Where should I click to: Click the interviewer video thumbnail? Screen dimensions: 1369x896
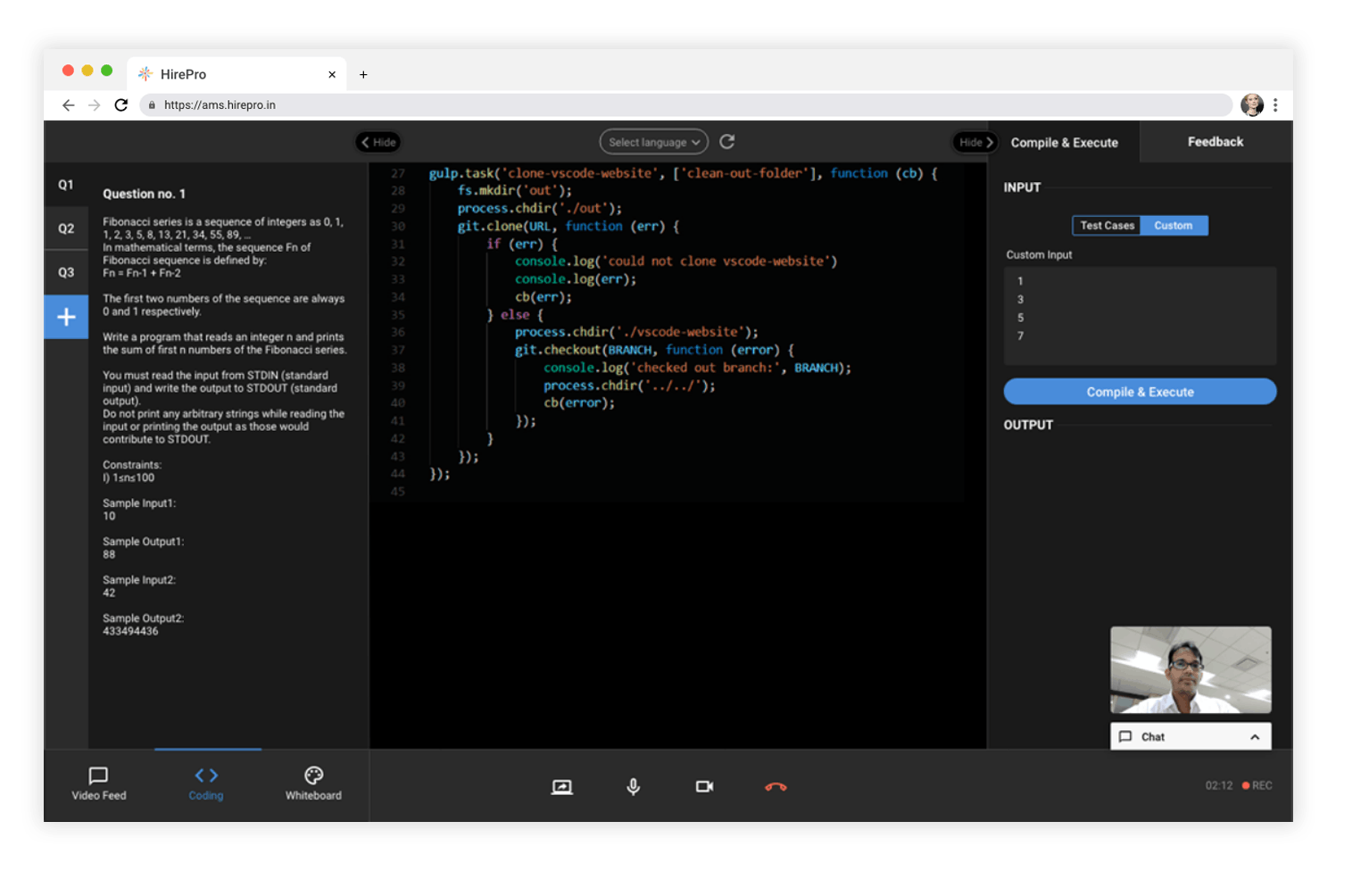[1190, 669]
